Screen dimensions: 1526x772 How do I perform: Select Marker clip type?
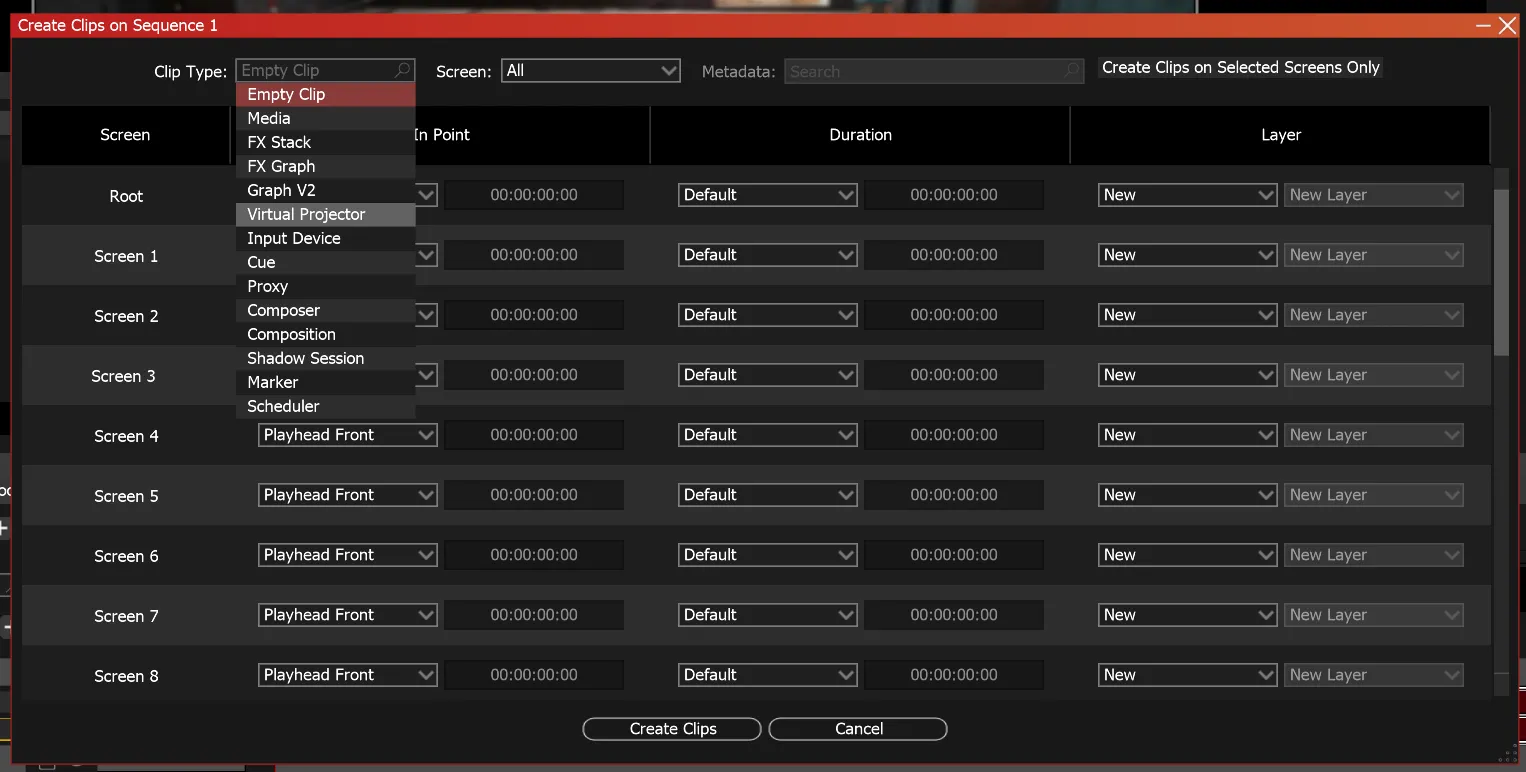325,382
